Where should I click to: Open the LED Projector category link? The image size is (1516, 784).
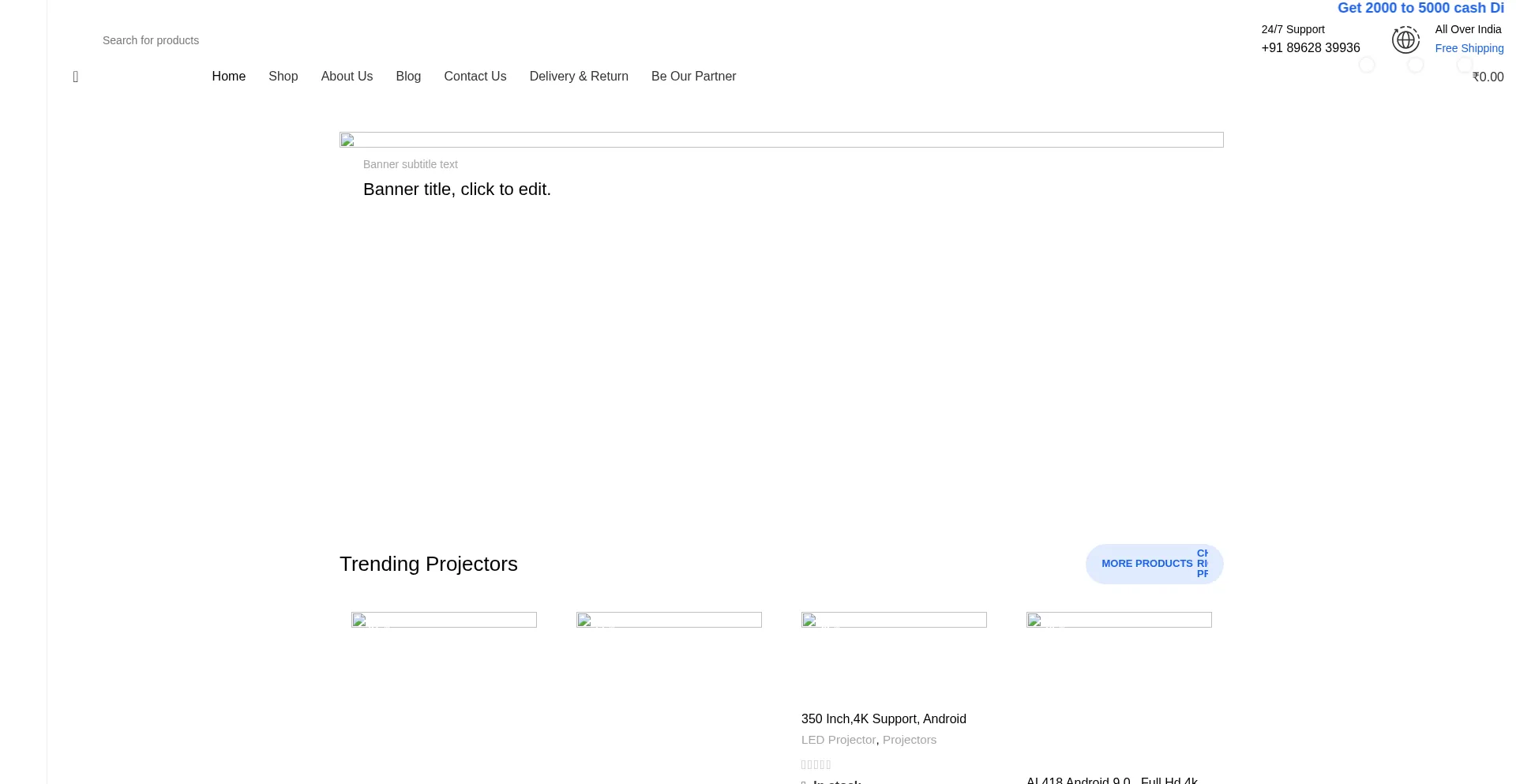click(838, 740)
